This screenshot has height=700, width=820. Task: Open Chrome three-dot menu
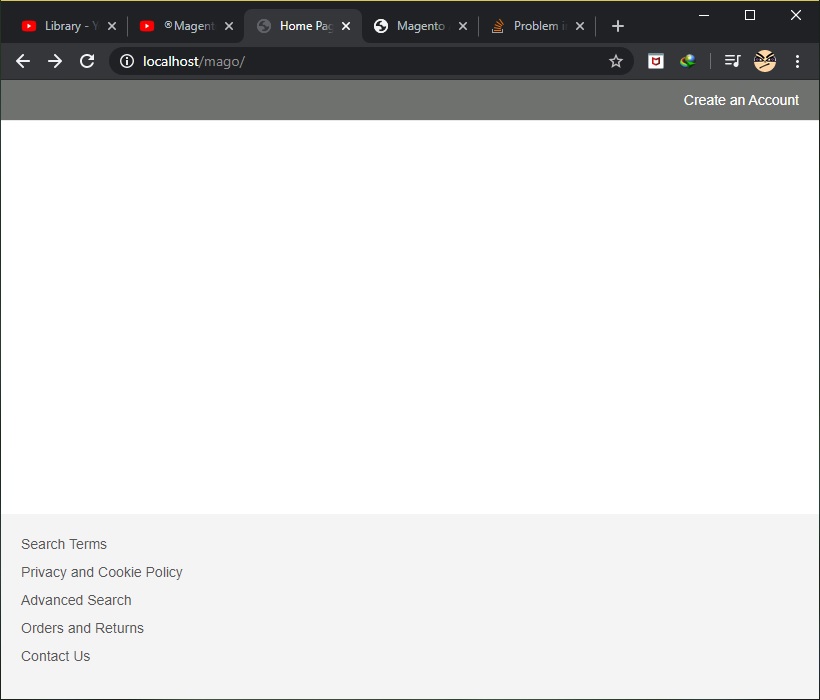click(x=797, y=61)
